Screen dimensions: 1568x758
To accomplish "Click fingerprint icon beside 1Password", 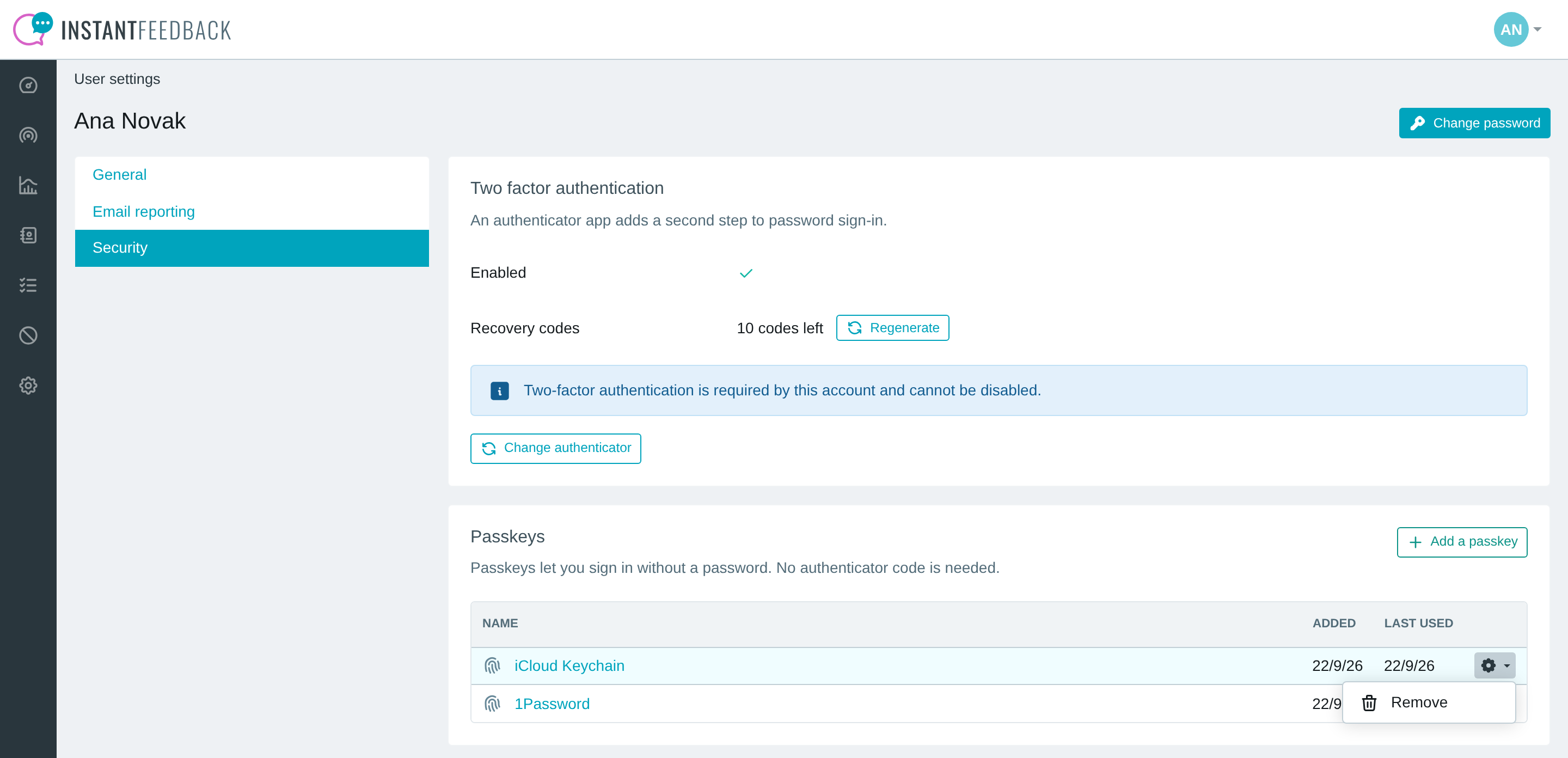I will 492,704.
